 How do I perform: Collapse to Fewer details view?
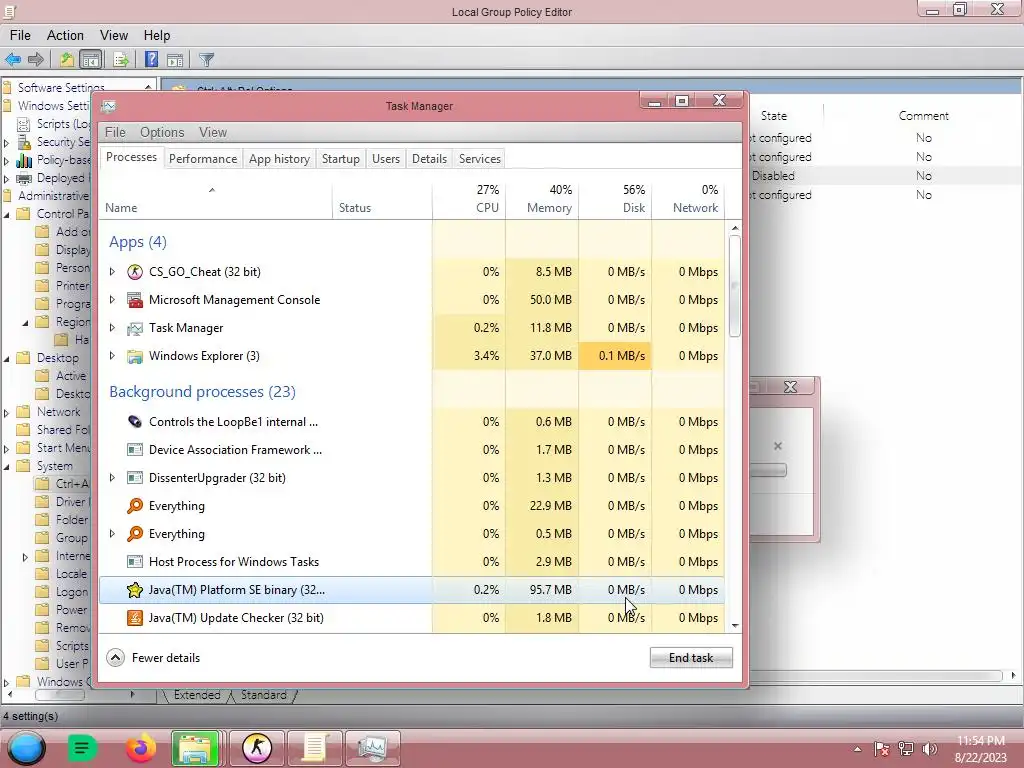pyautogui.click(x=153, y=658)
